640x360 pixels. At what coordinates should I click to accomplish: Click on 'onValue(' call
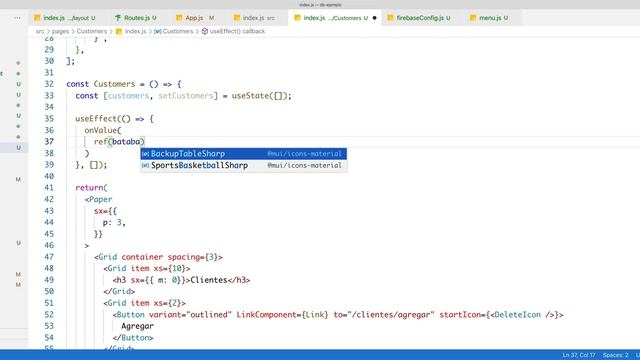103,130
